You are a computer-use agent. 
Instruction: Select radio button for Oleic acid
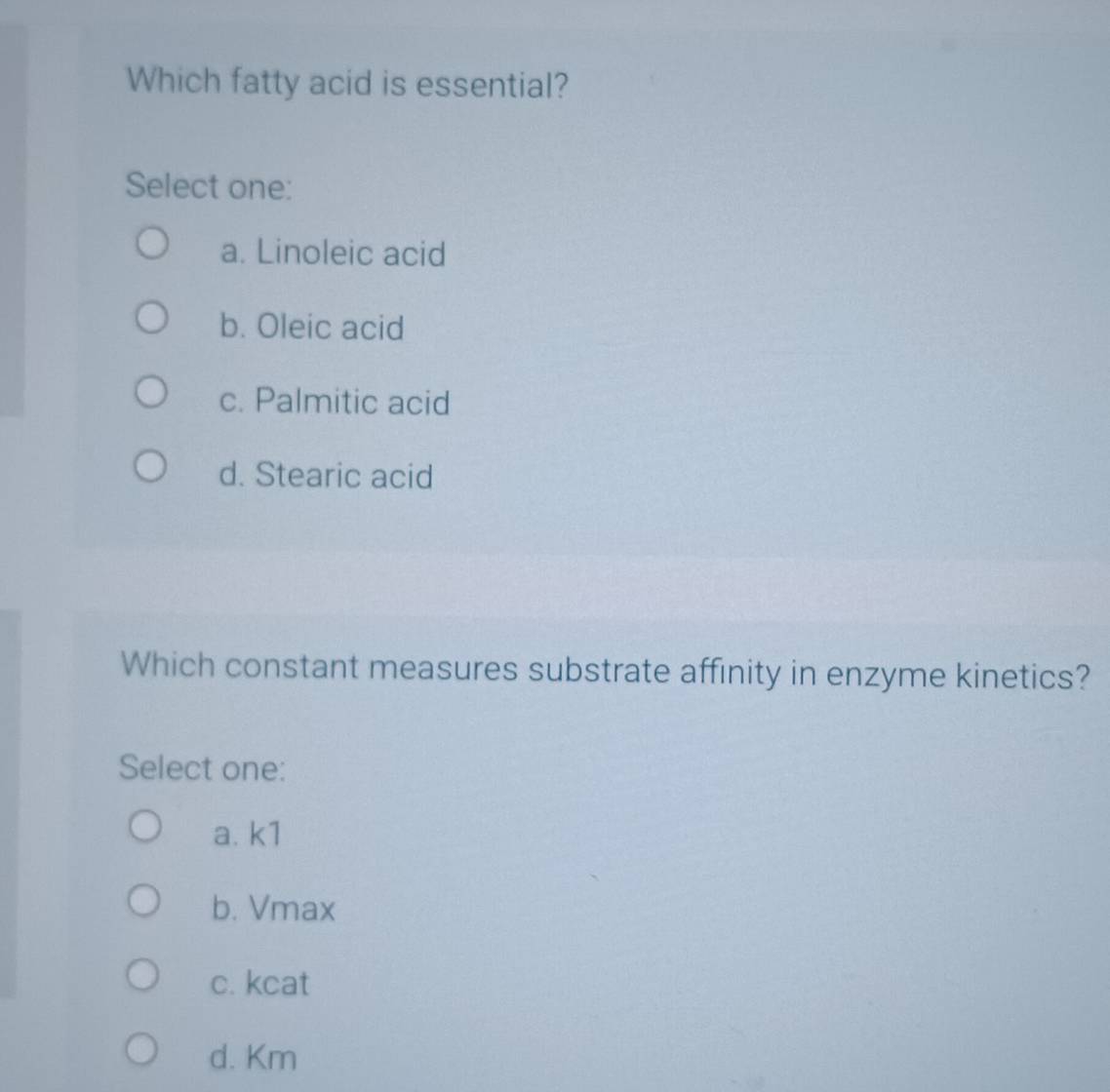pos(151,317)
